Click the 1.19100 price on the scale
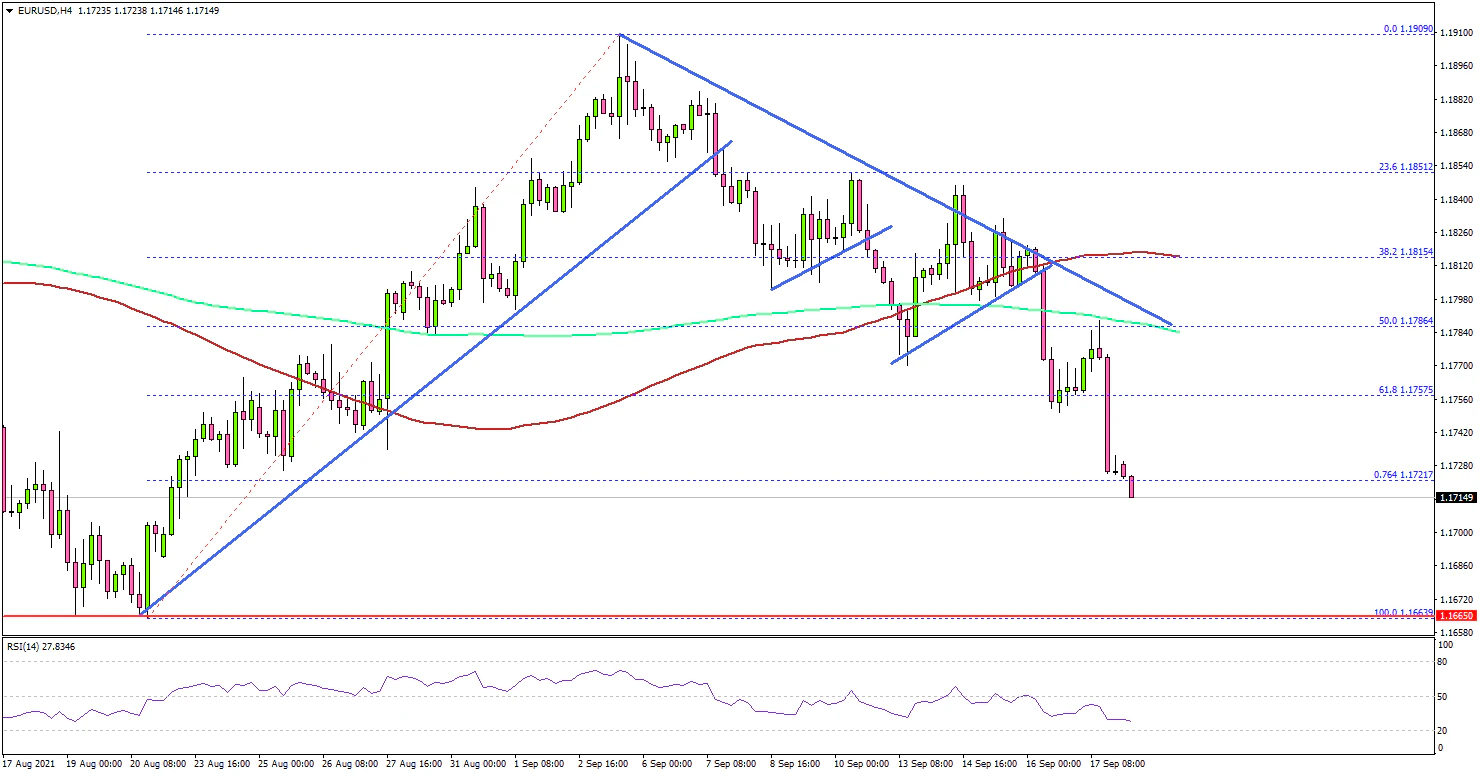 tap(1455, 33)
